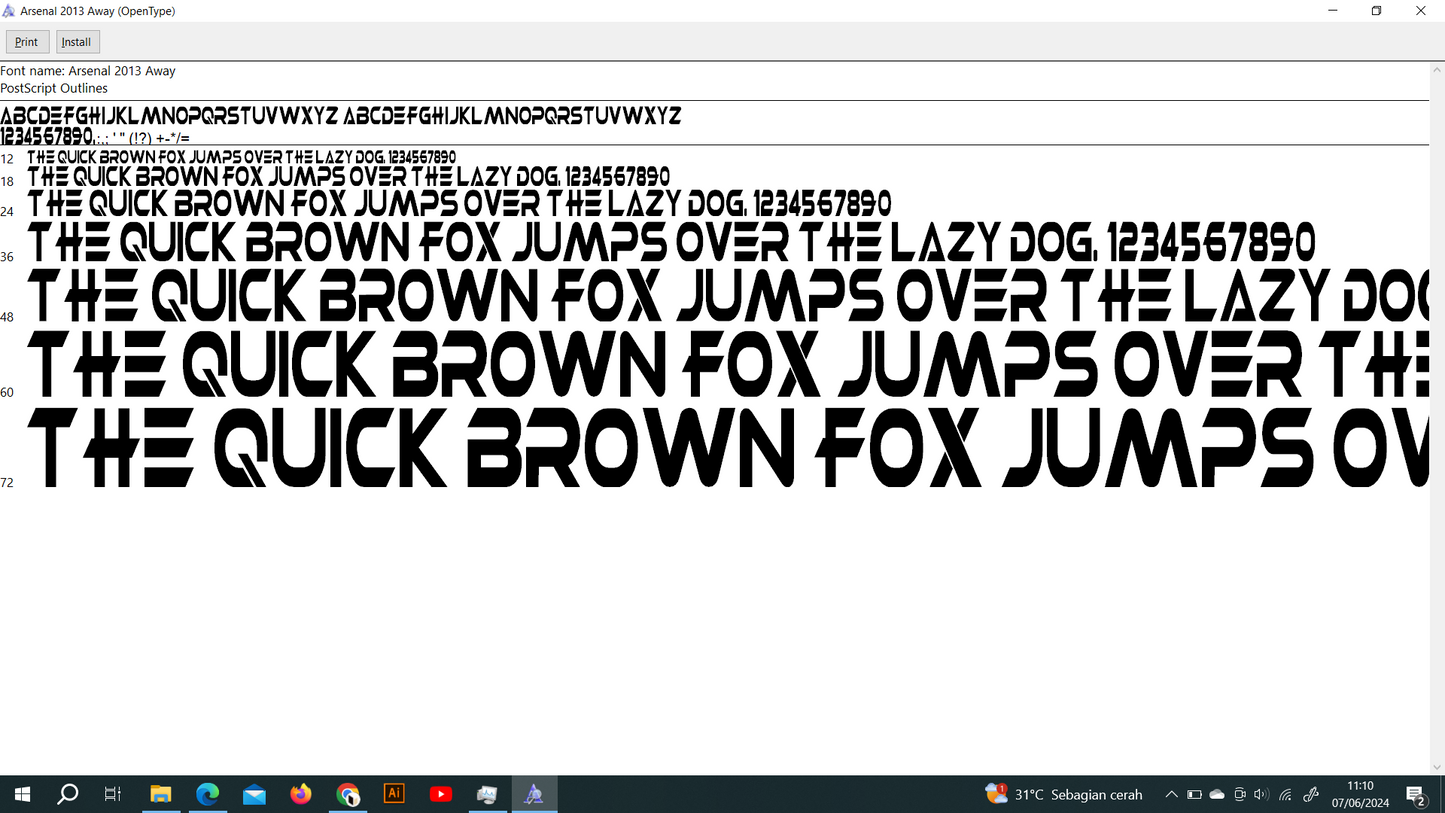Launch Firefox from the taskbar

click(x=301, y=795)
